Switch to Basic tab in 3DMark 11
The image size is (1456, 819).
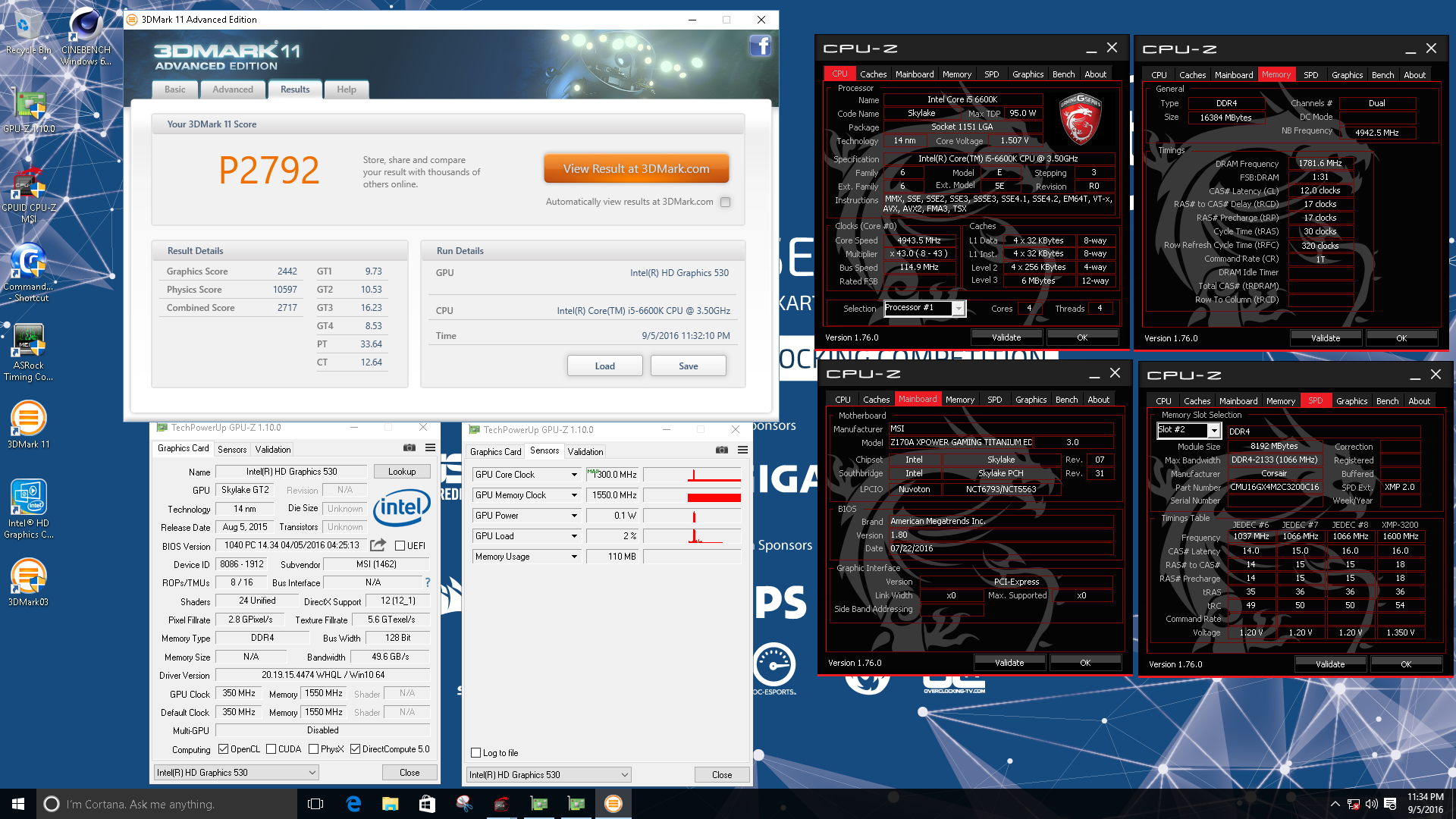[x=175, y=89]
